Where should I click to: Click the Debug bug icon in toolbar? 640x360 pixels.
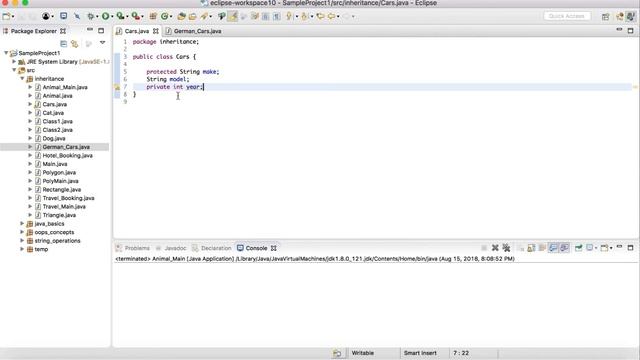[91, 16]
